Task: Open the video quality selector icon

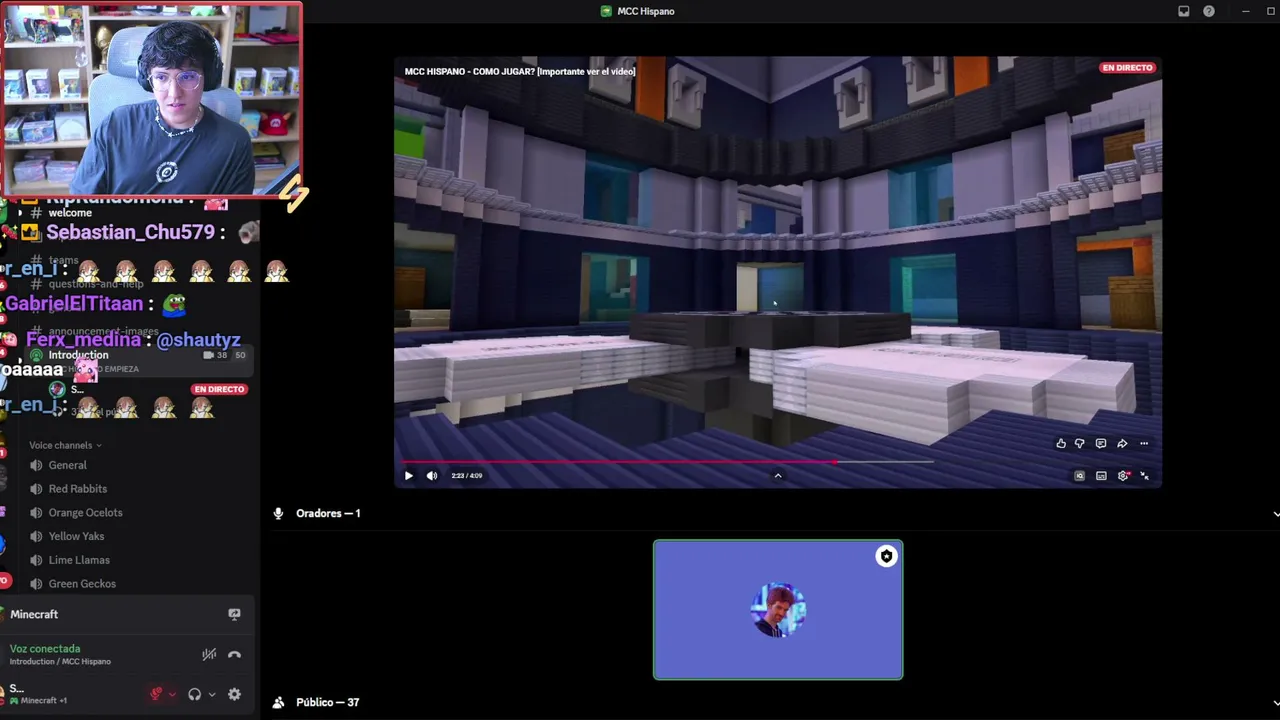Action: (1079, 476)
